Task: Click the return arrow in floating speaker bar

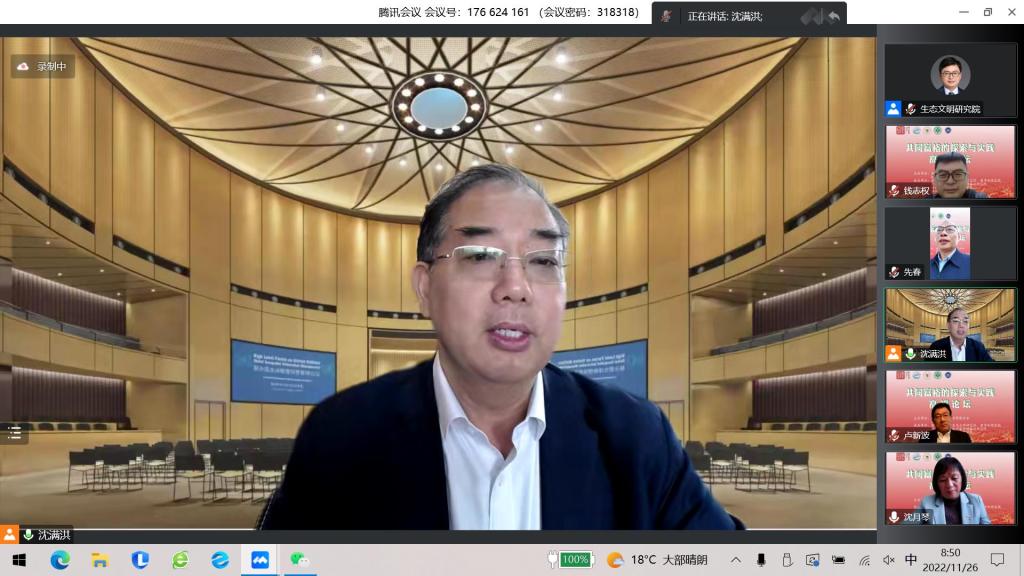Action: tap(832, 17)
